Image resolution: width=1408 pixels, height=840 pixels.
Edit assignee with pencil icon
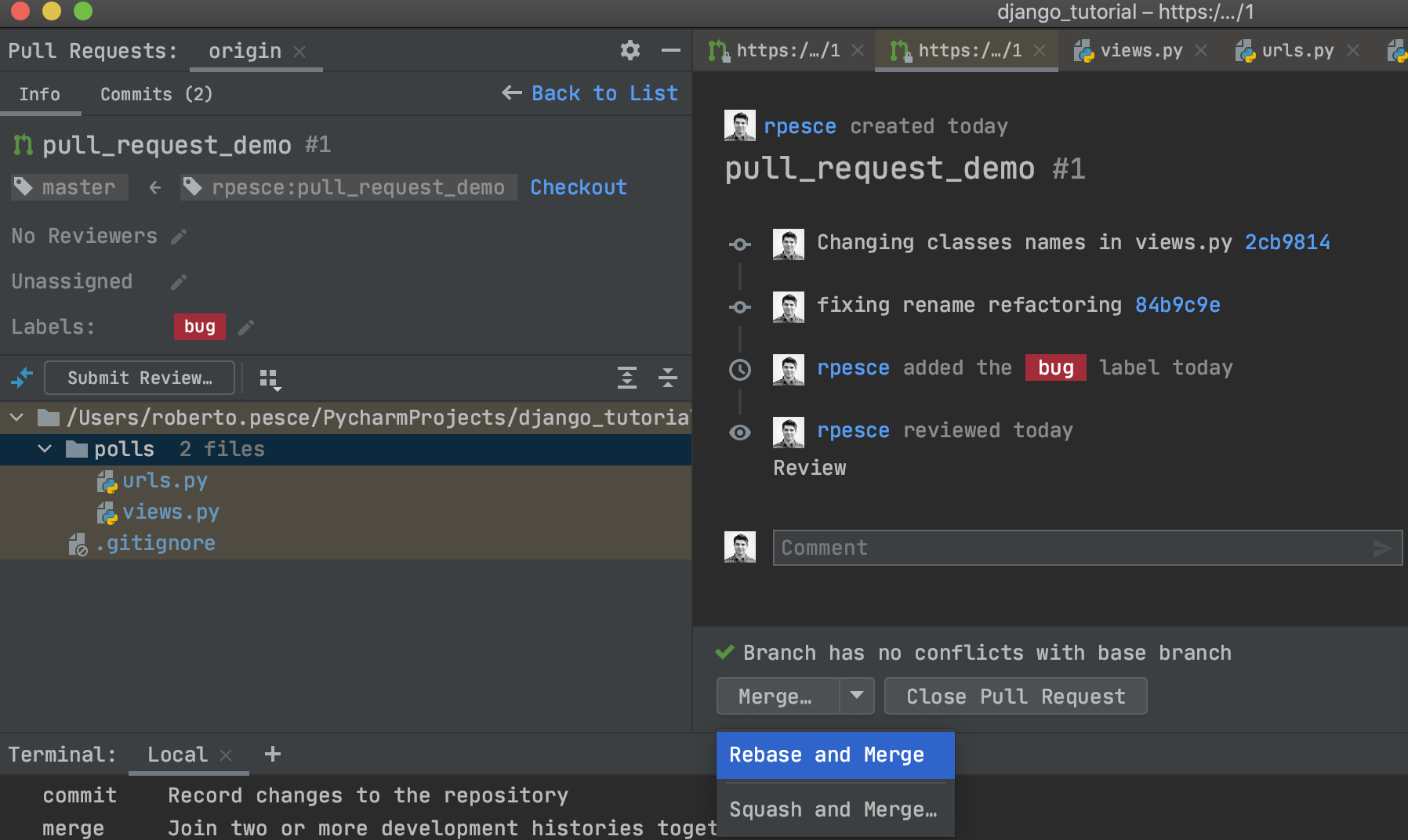(179, 282)
